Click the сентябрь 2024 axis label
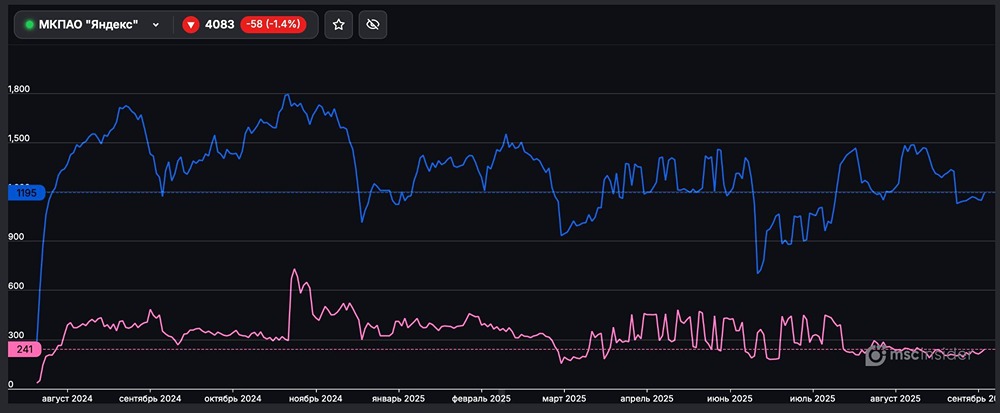The image size is (1000, 413). tap(150, 398)
